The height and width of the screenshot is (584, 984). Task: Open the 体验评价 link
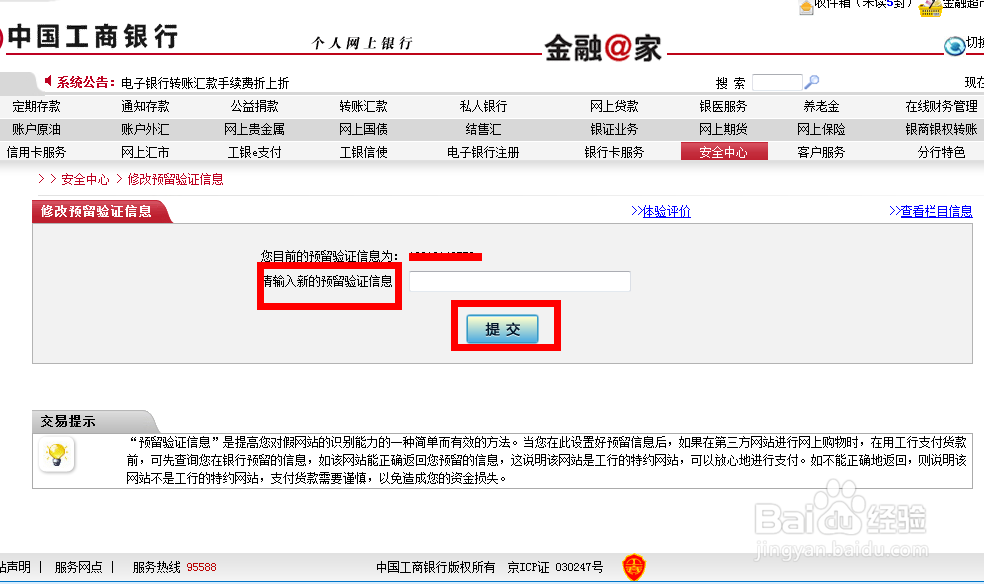coord(667,211)
